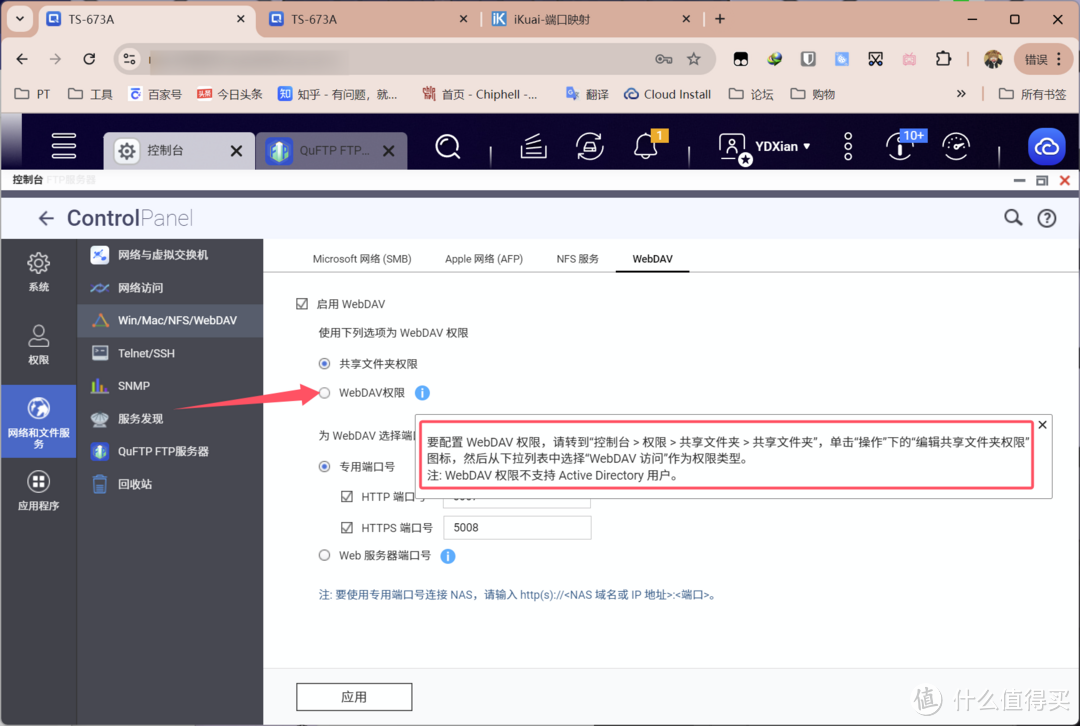Uncheck the HTTPS 端口号 checkbox
The width and height of the screenshot is (1080, 726).
tap(347, 527)
